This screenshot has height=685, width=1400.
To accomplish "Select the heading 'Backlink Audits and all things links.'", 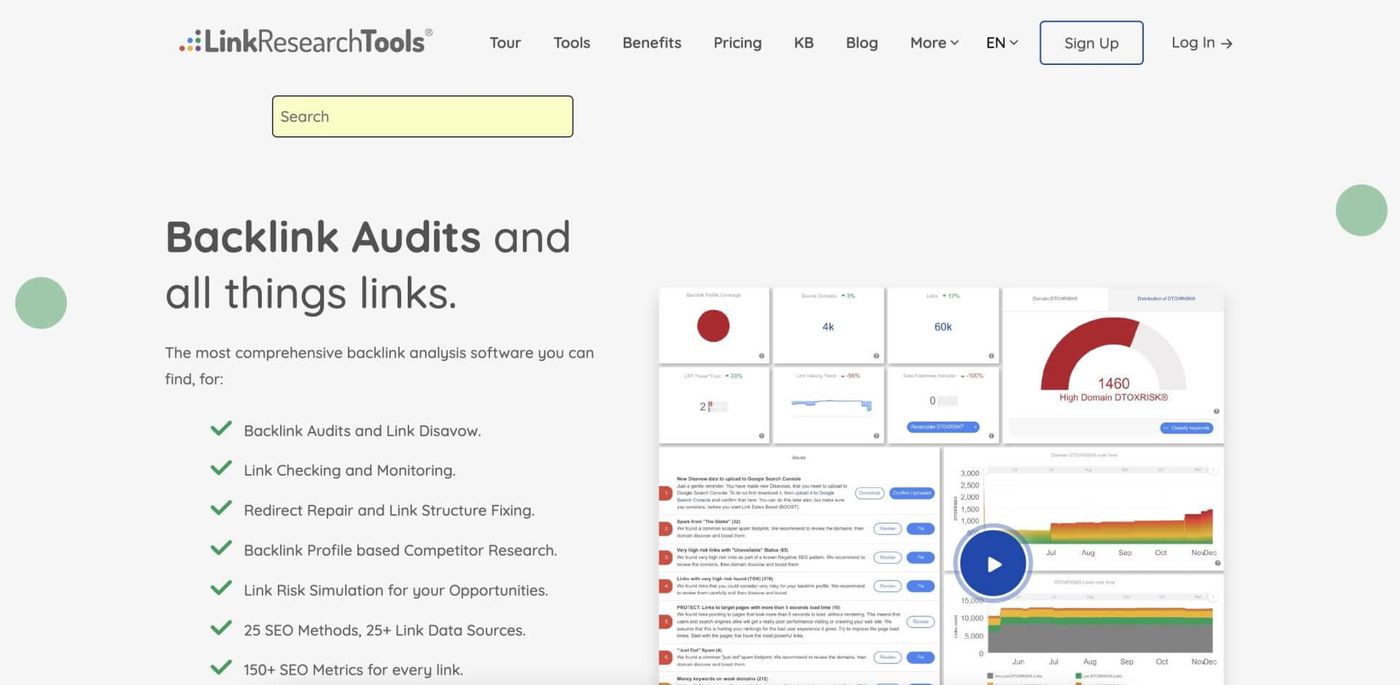I will (368, 264).
